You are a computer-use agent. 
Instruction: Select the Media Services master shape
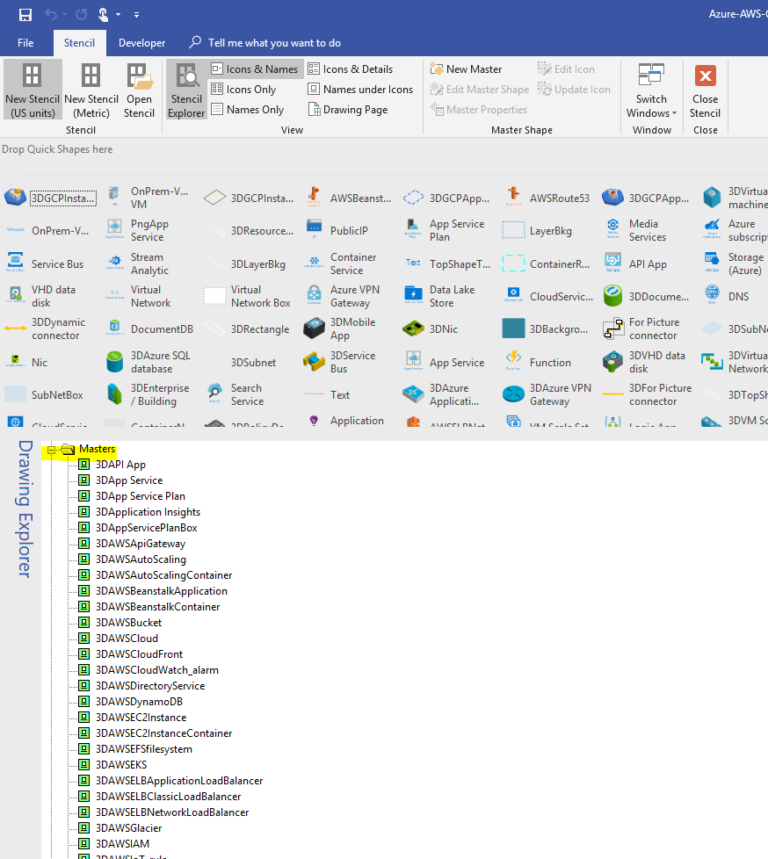pyautogui.click(x=635, y=231)
